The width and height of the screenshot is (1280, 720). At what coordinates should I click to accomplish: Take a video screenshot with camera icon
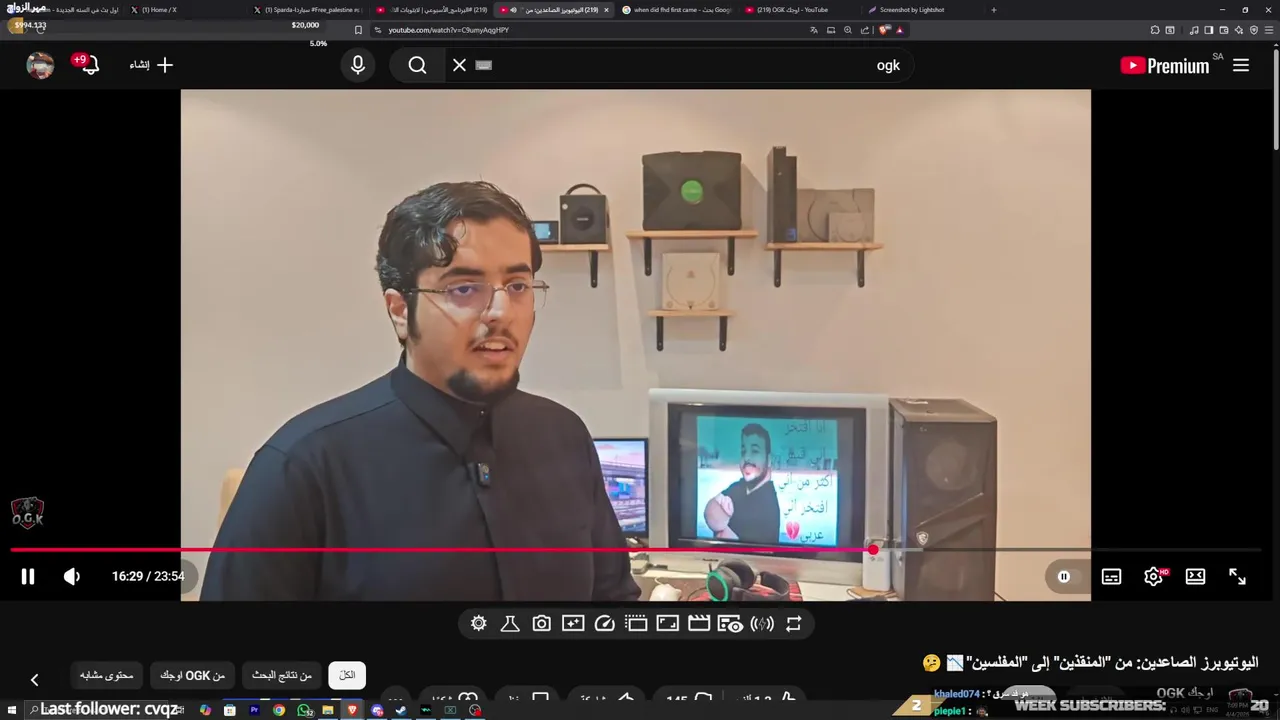541,624
